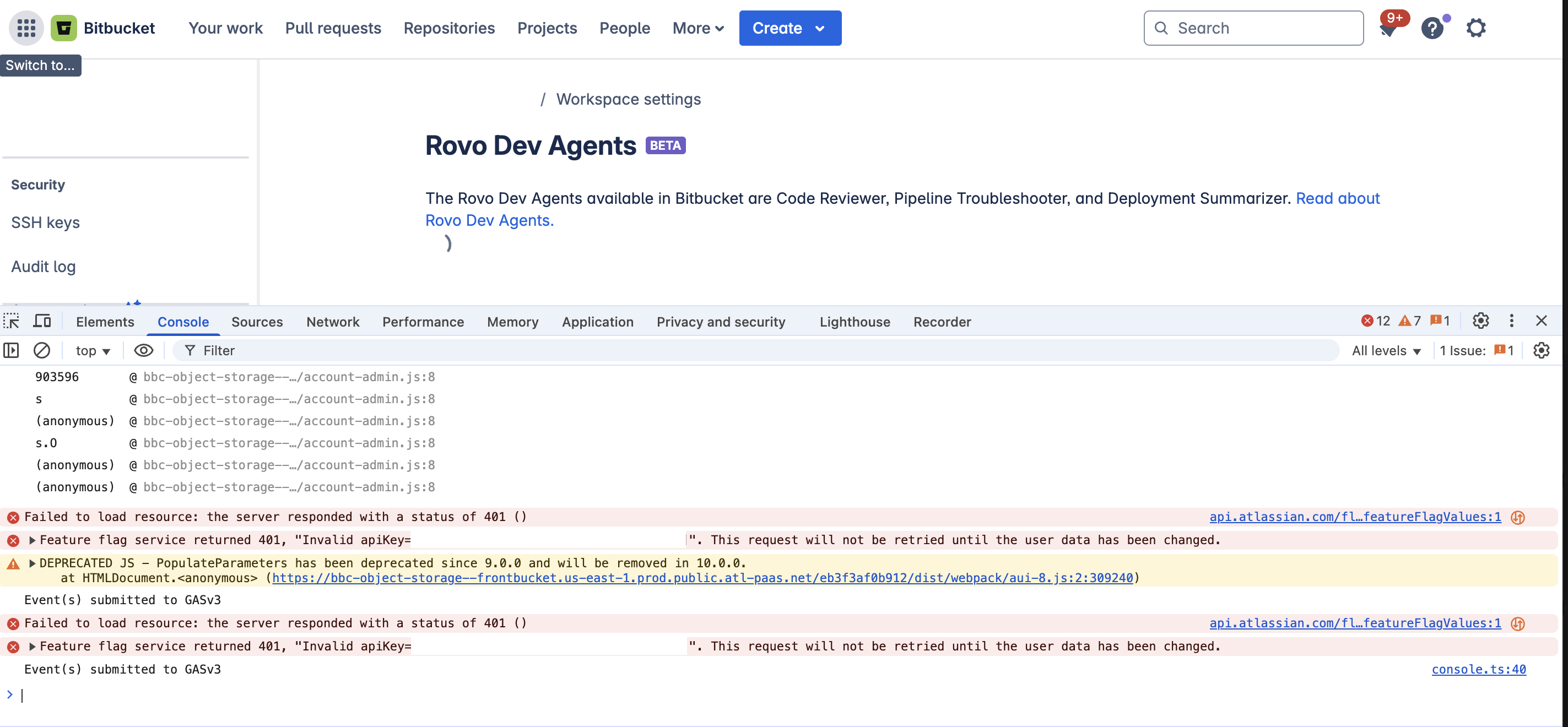Follow the Read about Rovo Dev Agents link
The image size is (1568, 727).
point(1337,198)
